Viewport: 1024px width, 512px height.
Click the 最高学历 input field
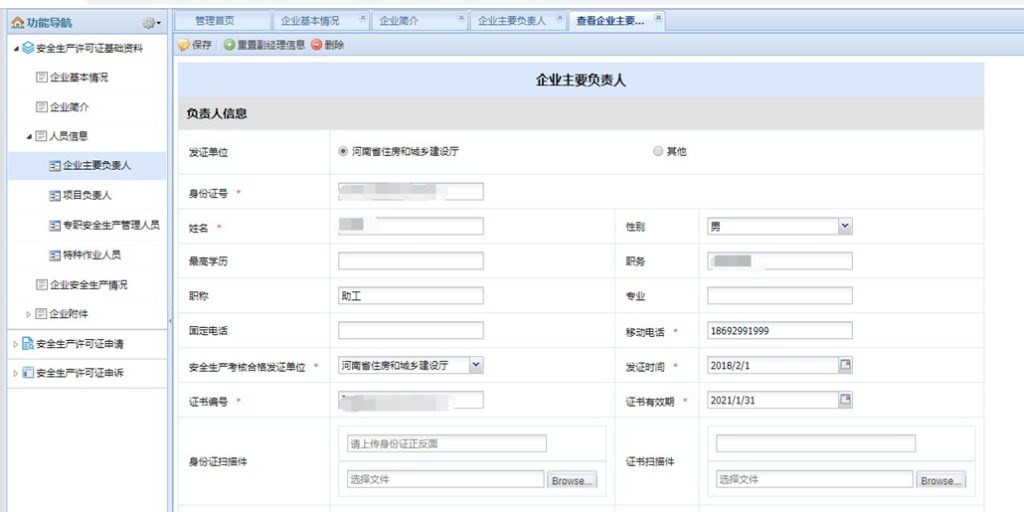tap(410, 261)
